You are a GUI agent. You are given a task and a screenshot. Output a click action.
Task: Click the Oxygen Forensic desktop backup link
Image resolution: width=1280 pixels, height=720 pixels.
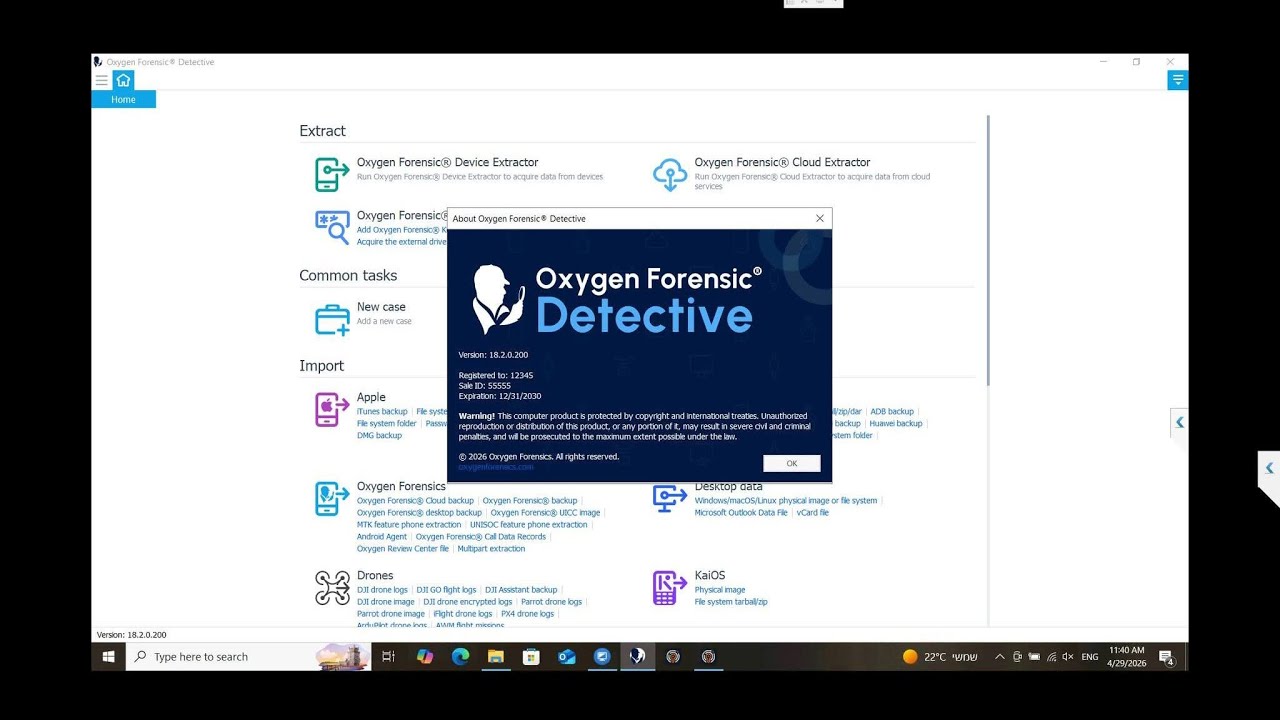tap(419, 512)
